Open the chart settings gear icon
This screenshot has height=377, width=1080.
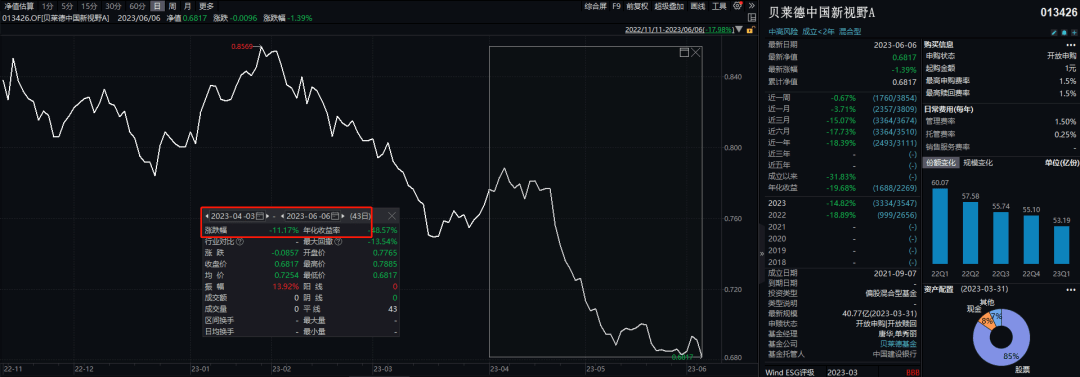click(x=738, y=6)
